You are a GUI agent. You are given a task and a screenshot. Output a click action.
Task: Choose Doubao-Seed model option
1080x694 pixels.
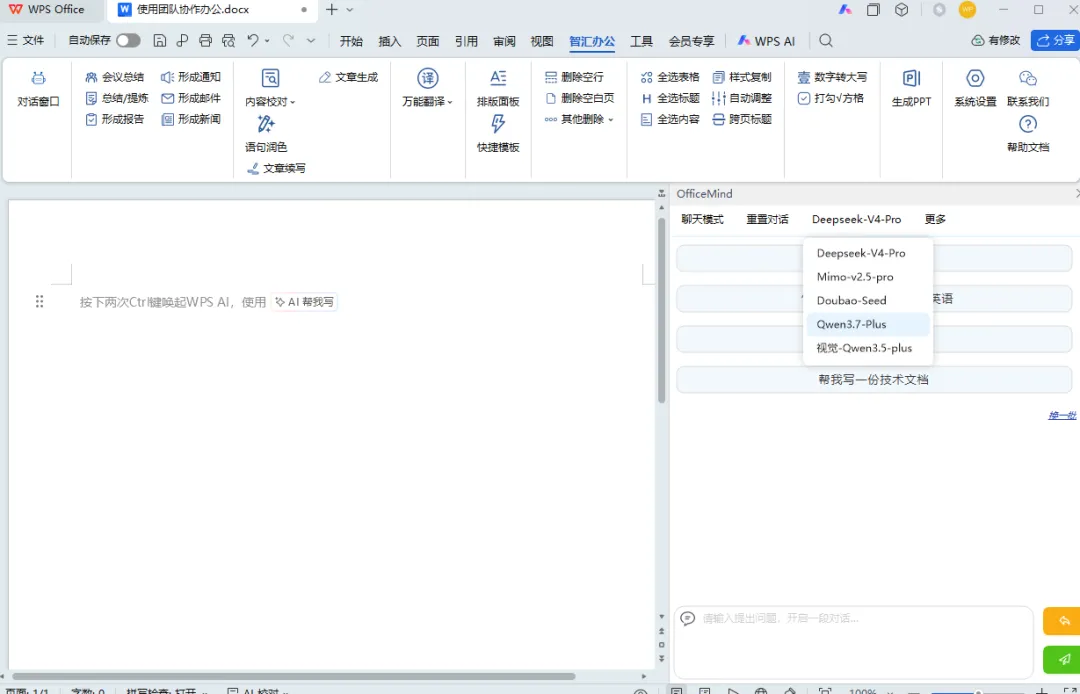(x=868, y=300)
